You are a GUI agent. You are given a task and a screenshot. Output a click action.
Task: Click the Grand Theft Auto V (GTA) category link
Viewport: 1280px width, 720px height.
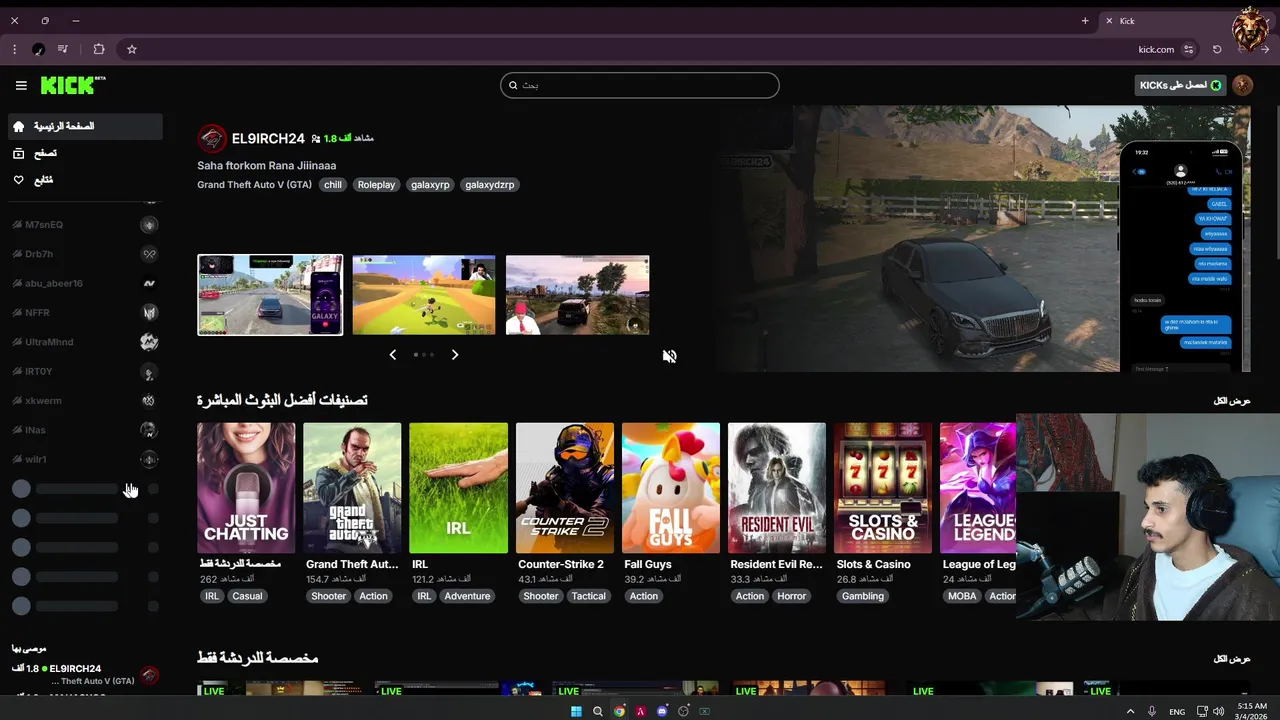(254, 185)
